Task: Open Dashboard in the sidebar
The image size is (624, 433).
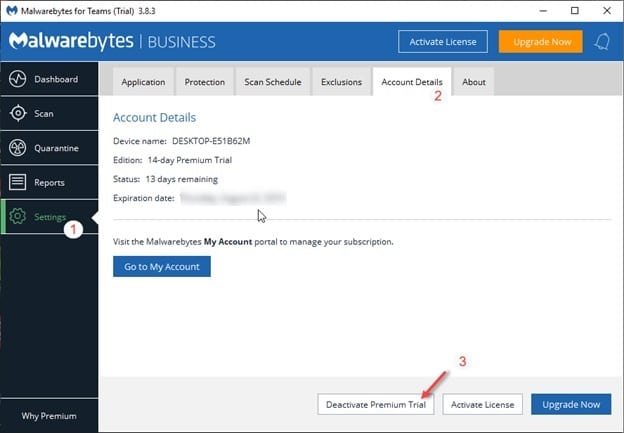Action: tap(49, 79)
